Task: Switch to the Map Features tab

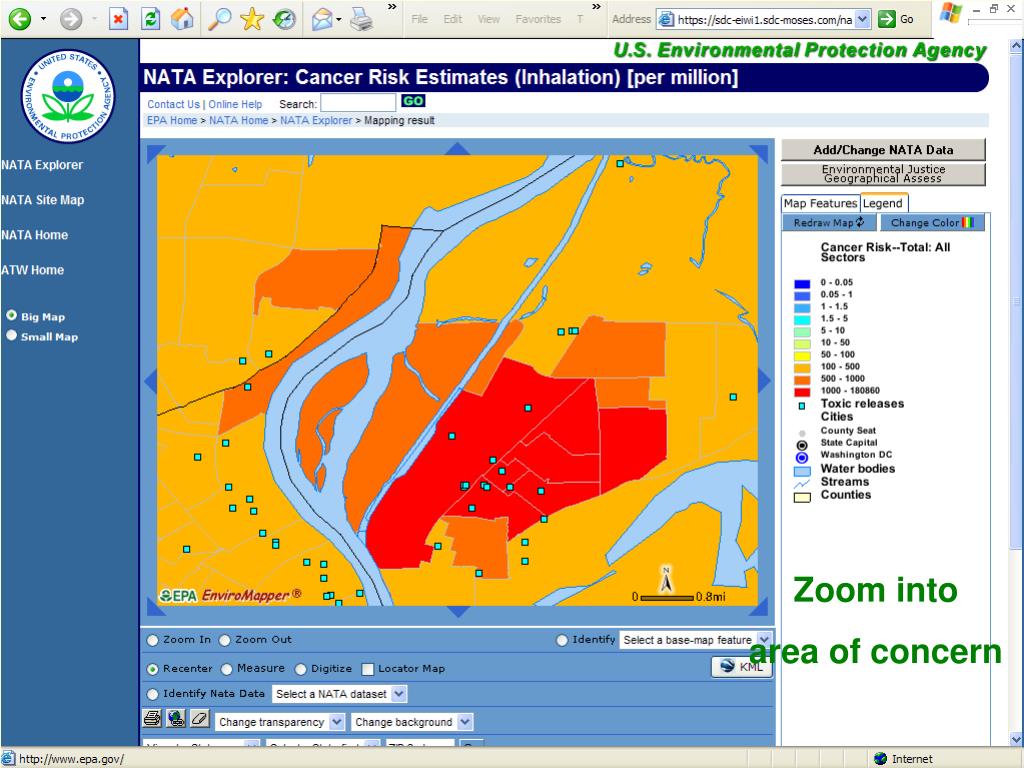Action: coord(820,203)
